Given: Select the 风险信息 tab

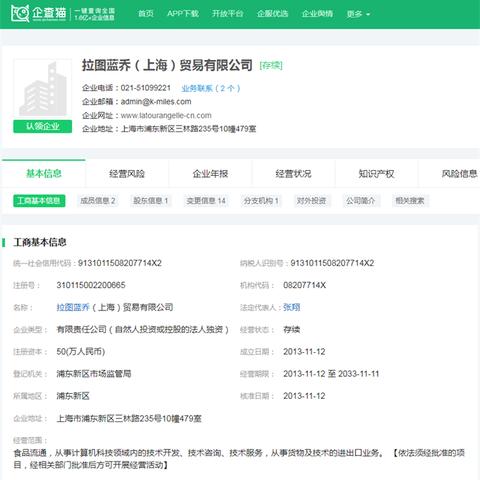Looking at the screenshot, I should coord(459,173).
